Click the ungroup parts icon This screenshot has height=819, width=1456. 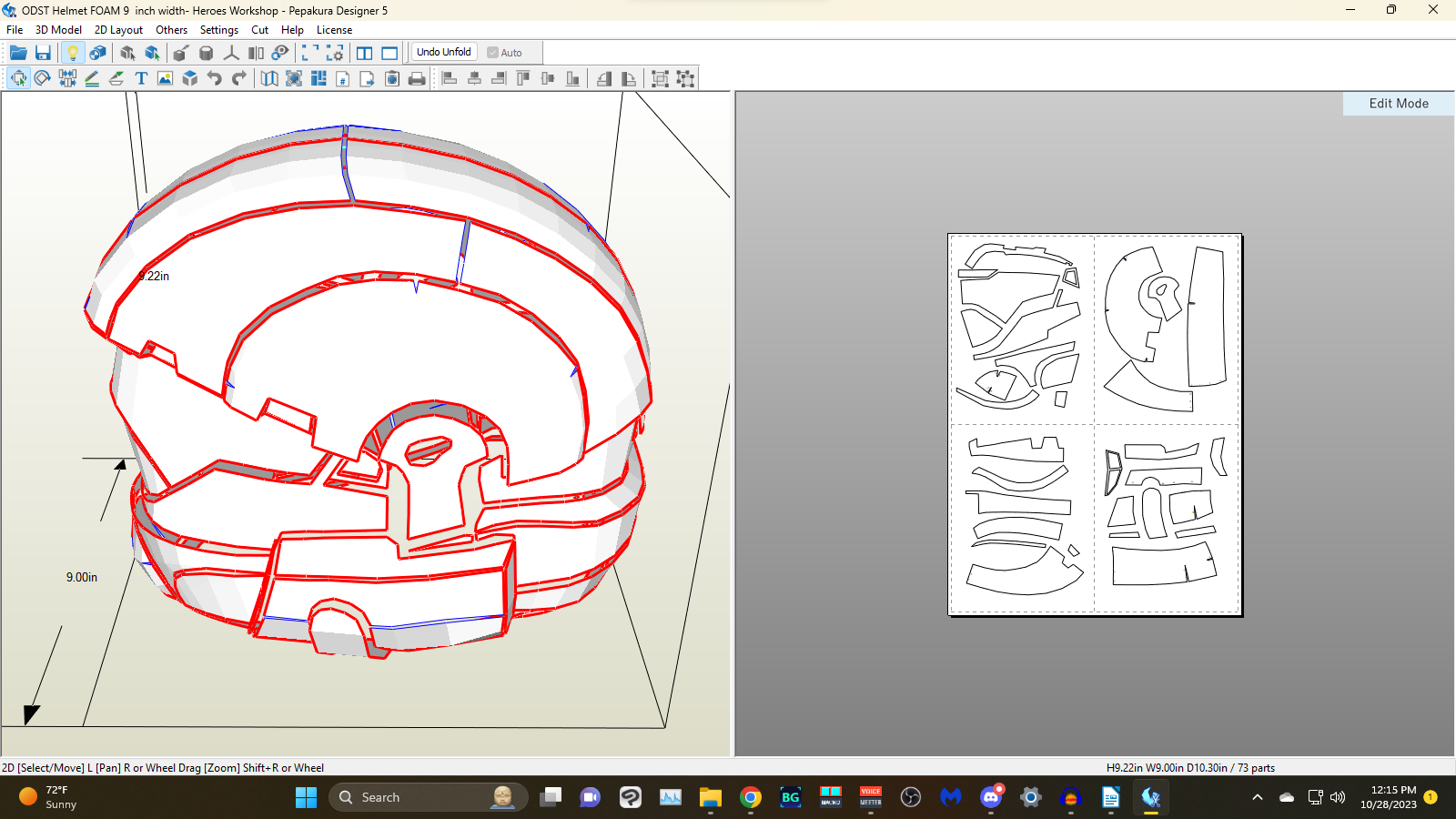(x=685, y=78)
